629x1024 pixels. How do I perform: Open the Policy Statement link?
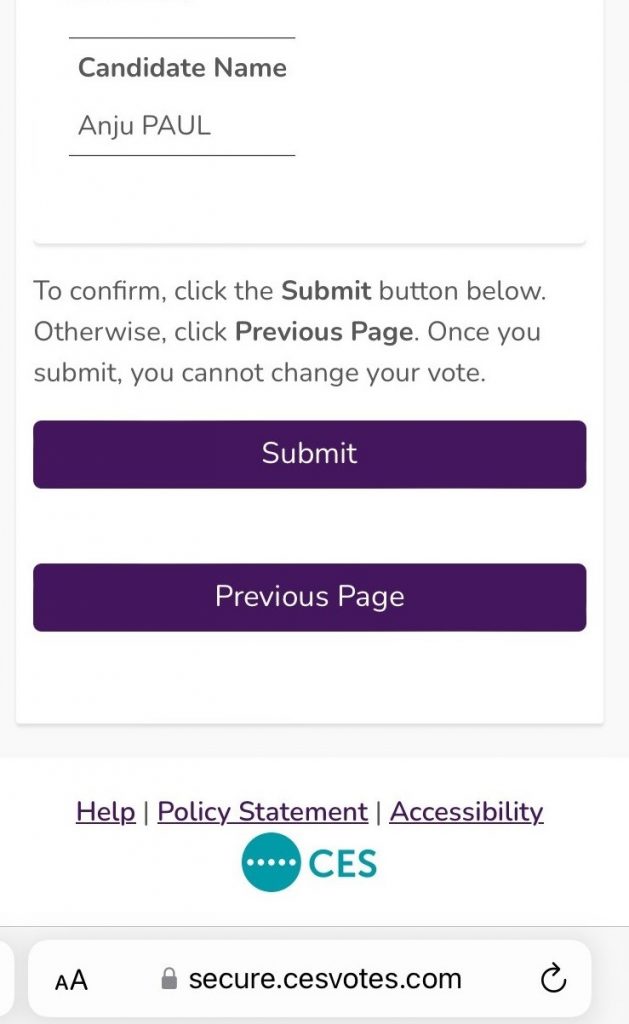pos(262,811)
